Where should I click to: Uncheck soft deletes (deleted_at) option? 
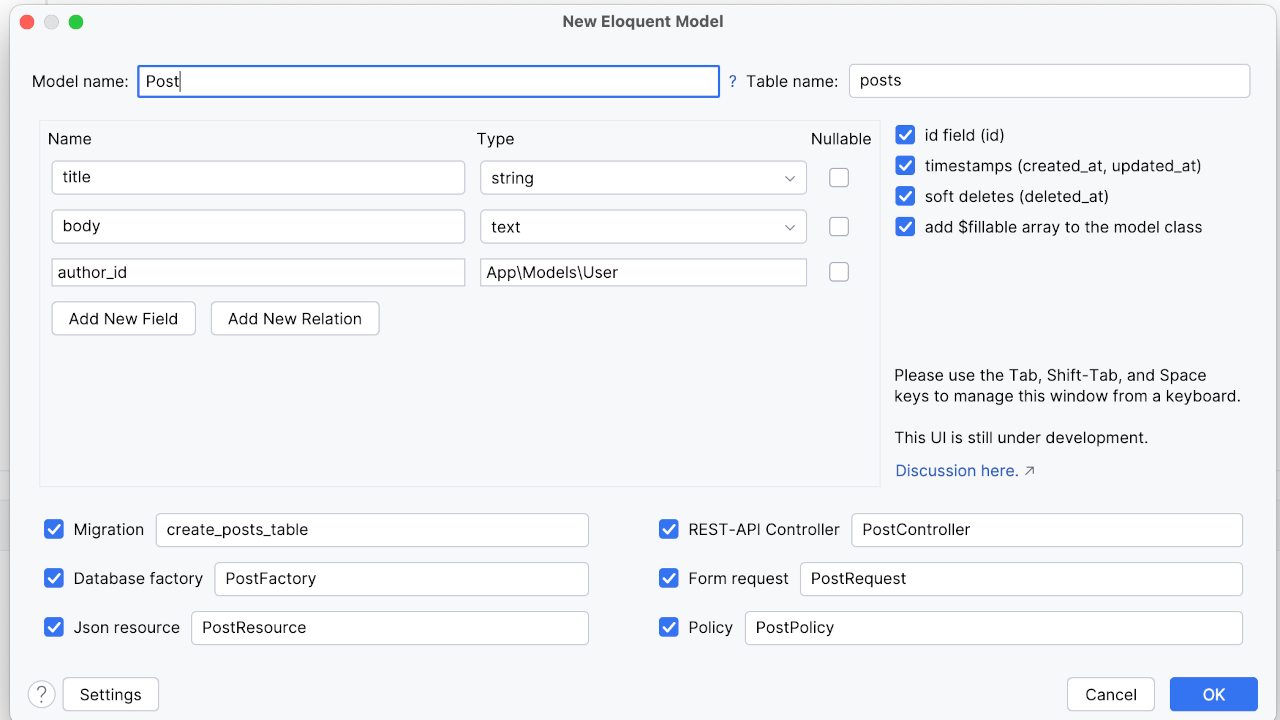click(905, 196)
